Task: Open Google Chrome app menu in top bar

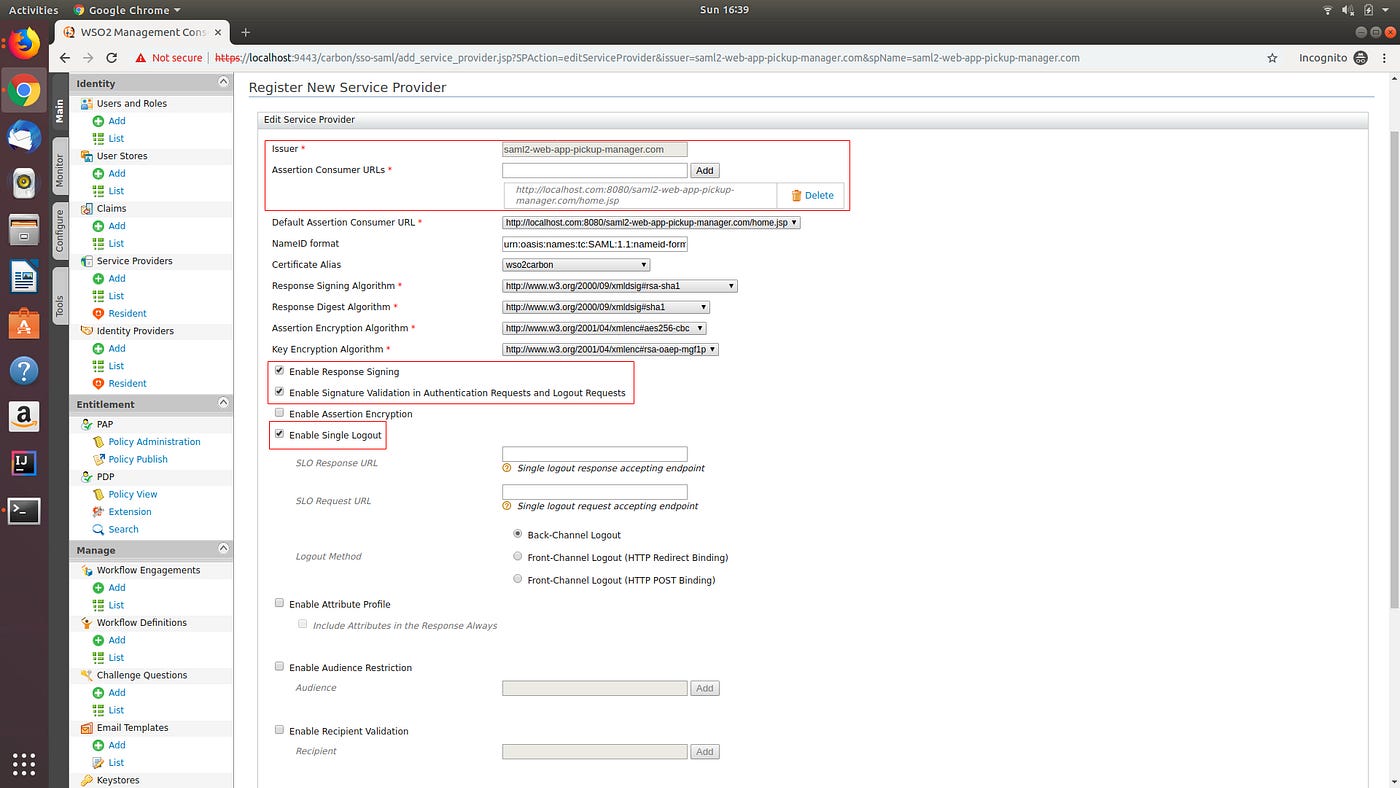Action: [127, 9]
